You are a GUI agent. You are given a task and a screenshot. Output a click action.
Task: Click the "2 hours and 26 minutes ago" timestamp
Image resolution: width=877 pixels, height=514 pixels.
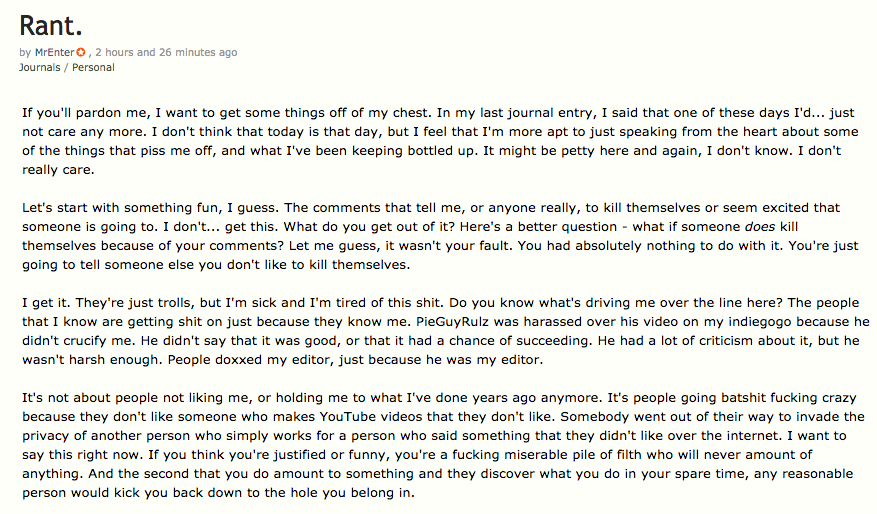click(166, 52)
